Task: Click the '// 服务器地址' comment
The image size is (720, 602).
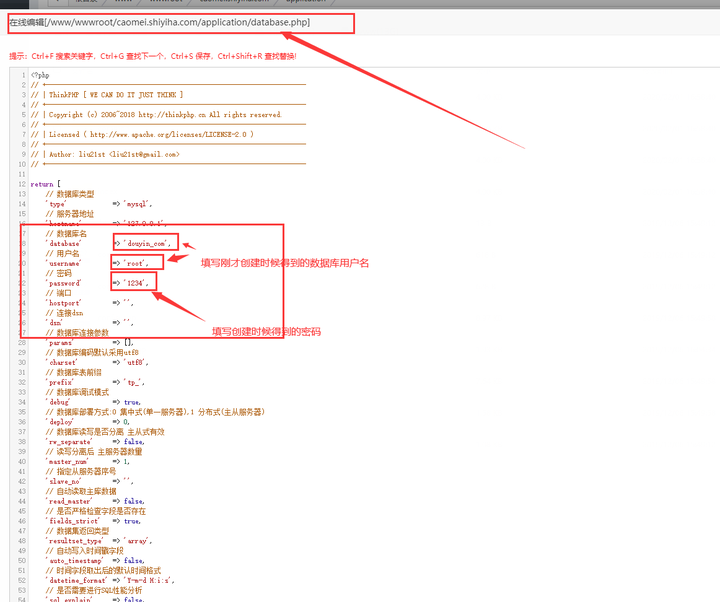Action: [70, 214]
